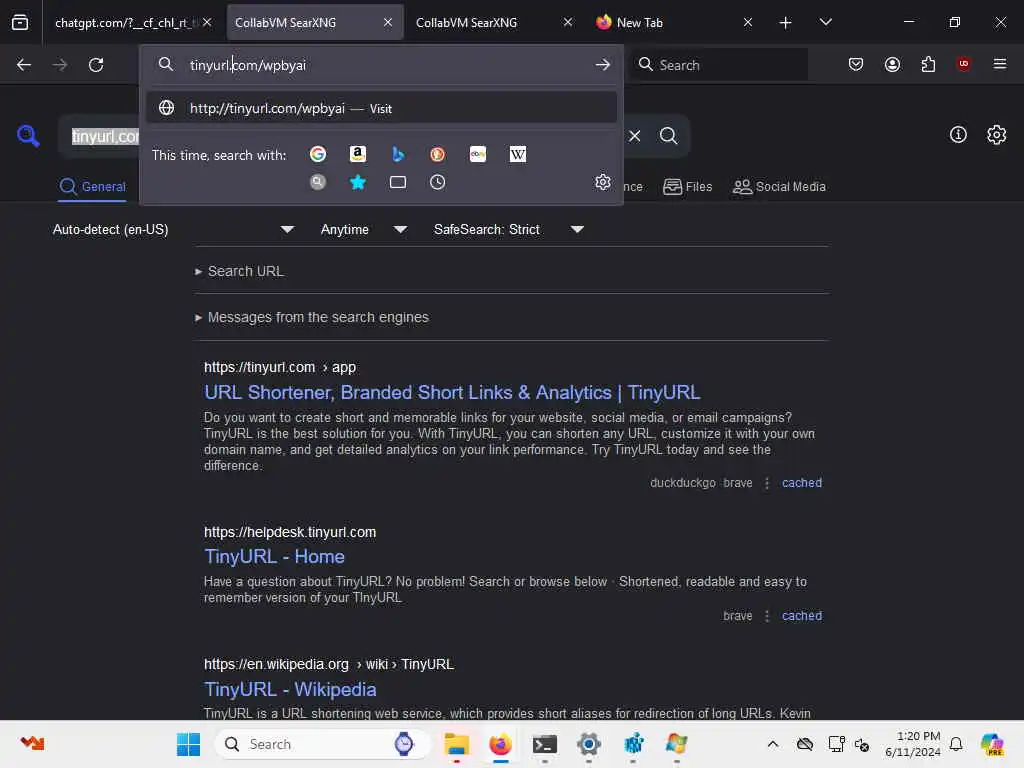The image size is (1024, 768).
Task: Open search settings gear in URL dropdown
Action: click(x=603, y=182)
